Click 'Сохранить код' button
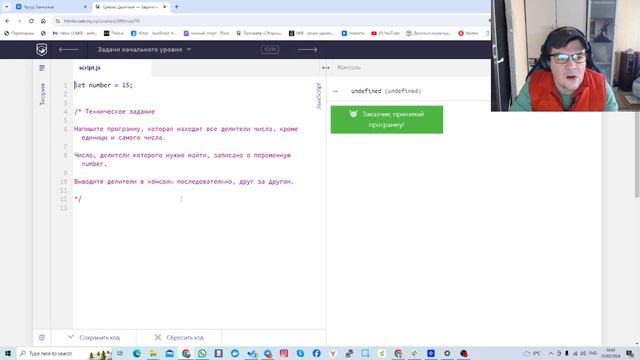640x360 pixels. [x=94, y=338]
